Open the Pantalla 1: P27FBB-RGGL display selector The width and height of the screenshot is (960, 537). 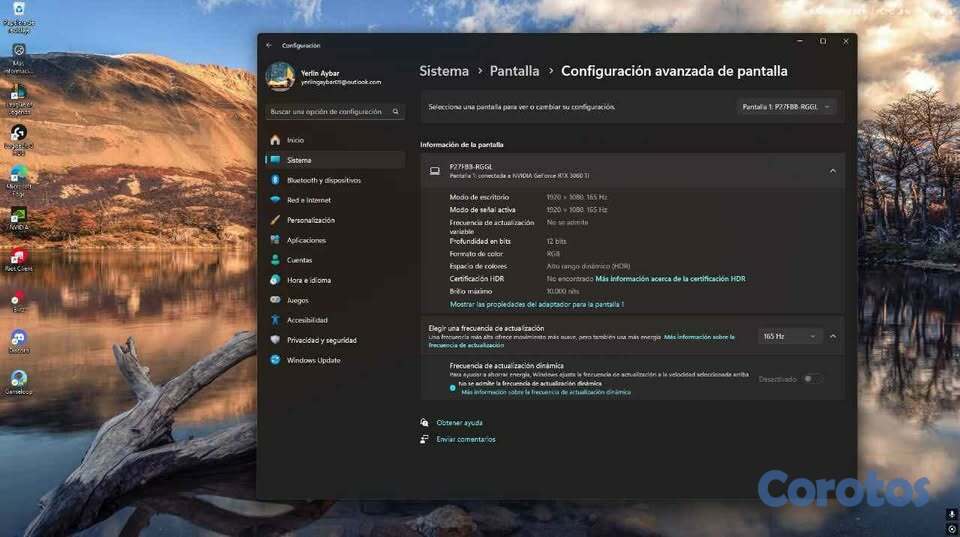coord(786,106)
